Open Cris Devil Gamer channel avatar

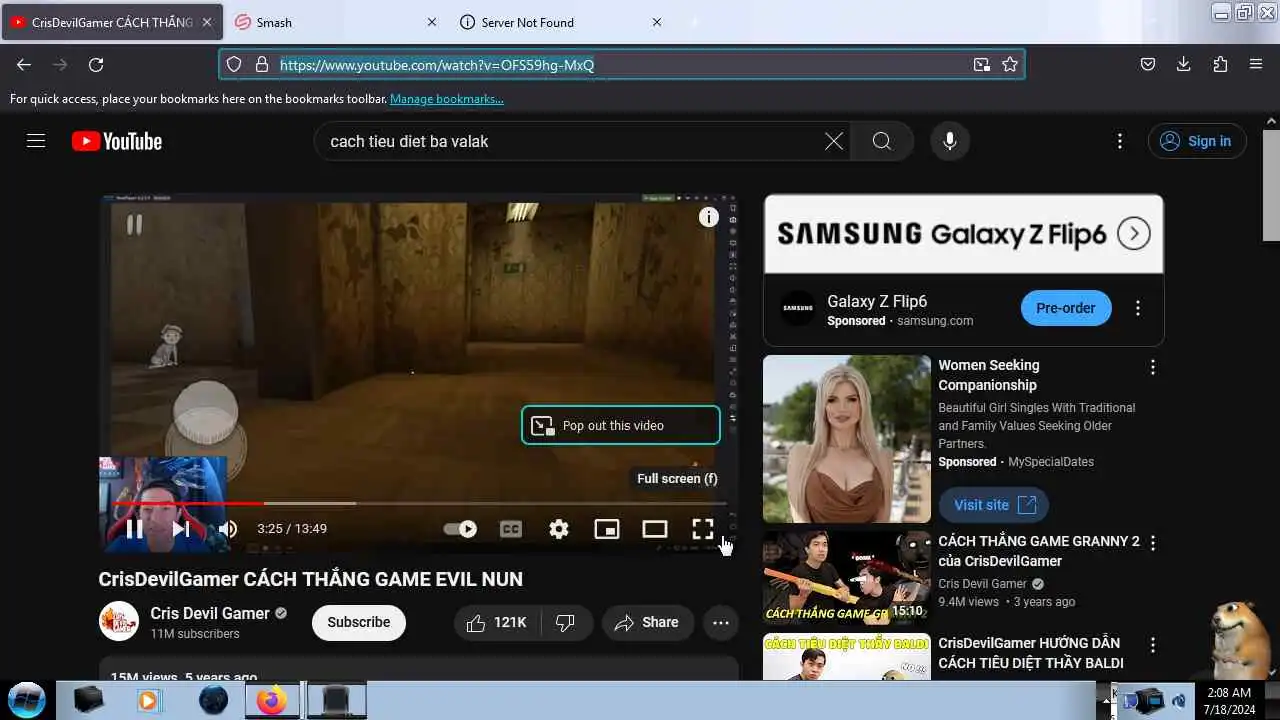tap(119, 621)
